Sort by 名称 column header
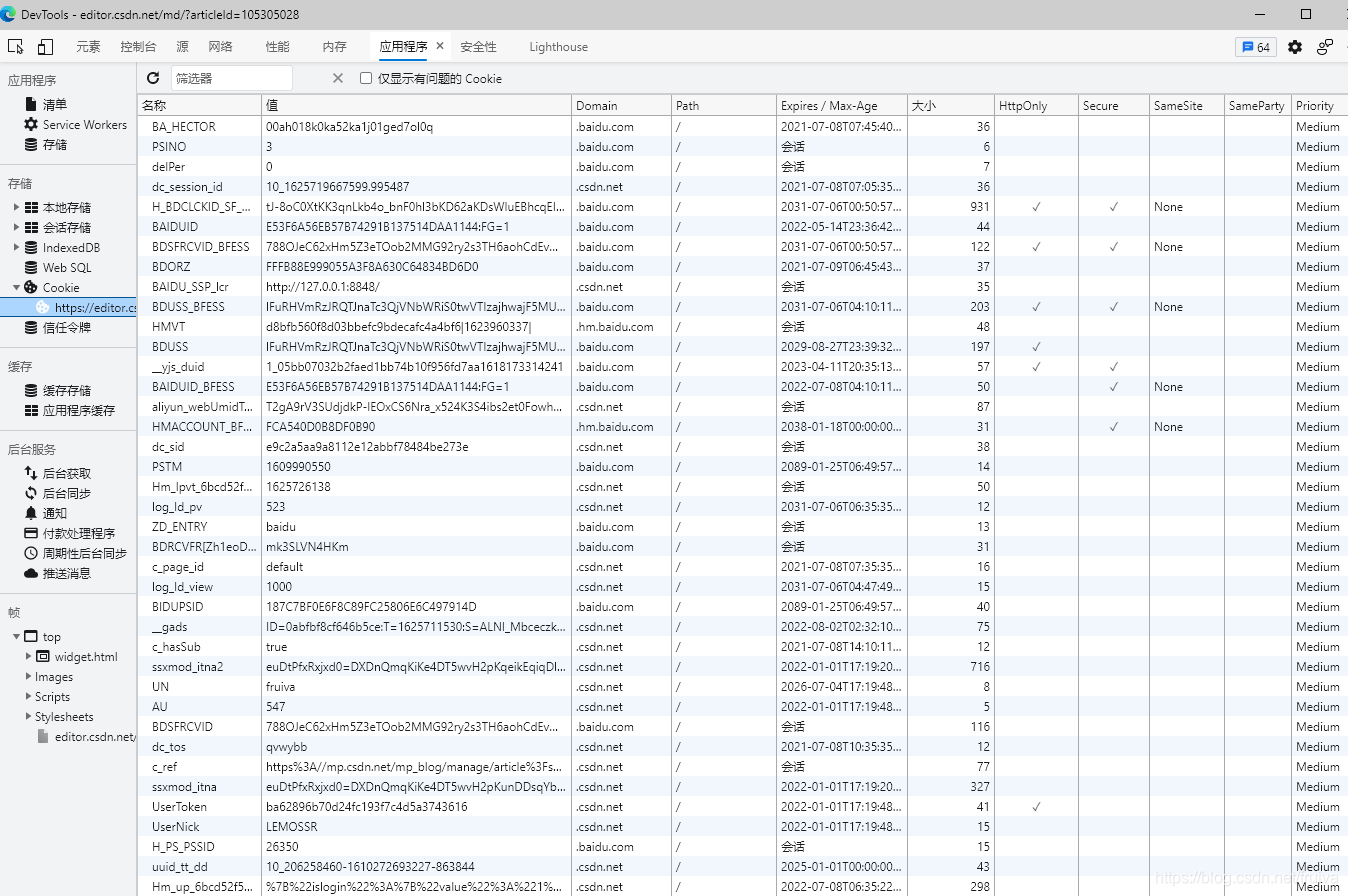The image size is (1348, 896). pos(200,105)
